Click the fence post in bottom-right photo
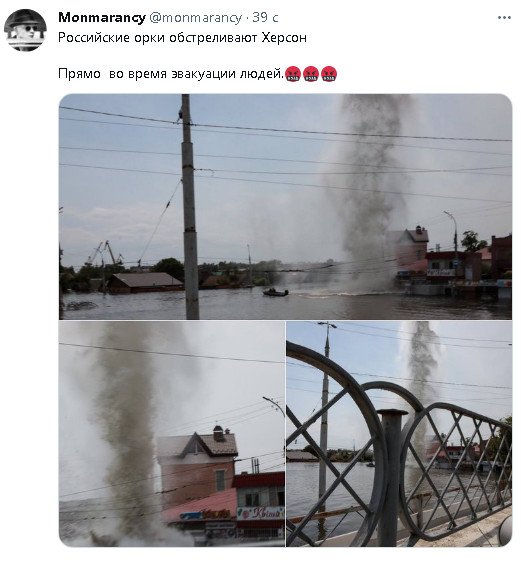The image size is (521, 561). pyautogui.click(x=391, y=478)
